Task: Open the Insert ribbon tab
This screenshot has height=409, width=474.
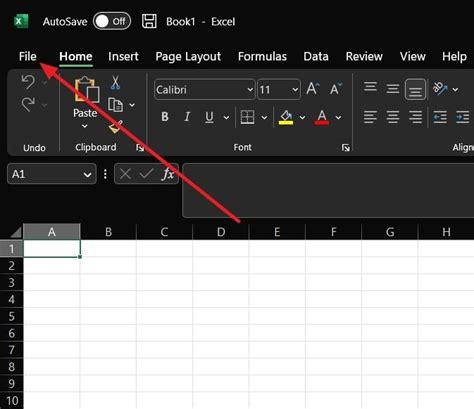Action: click(123, 56)
